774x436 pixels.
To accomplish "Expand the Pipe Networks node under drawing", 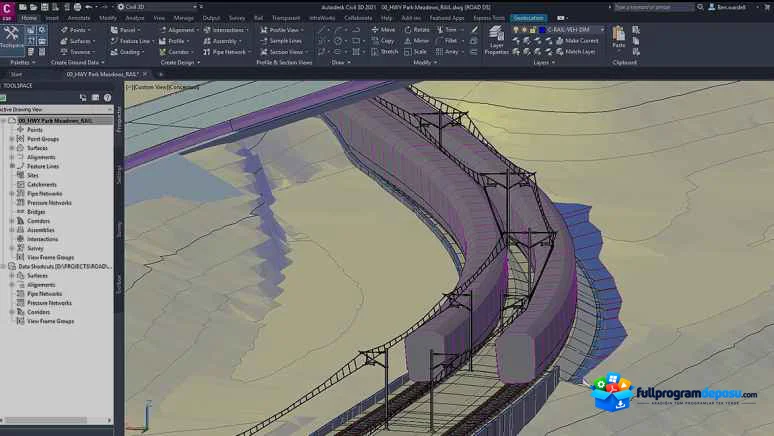I will pos(12,194).
